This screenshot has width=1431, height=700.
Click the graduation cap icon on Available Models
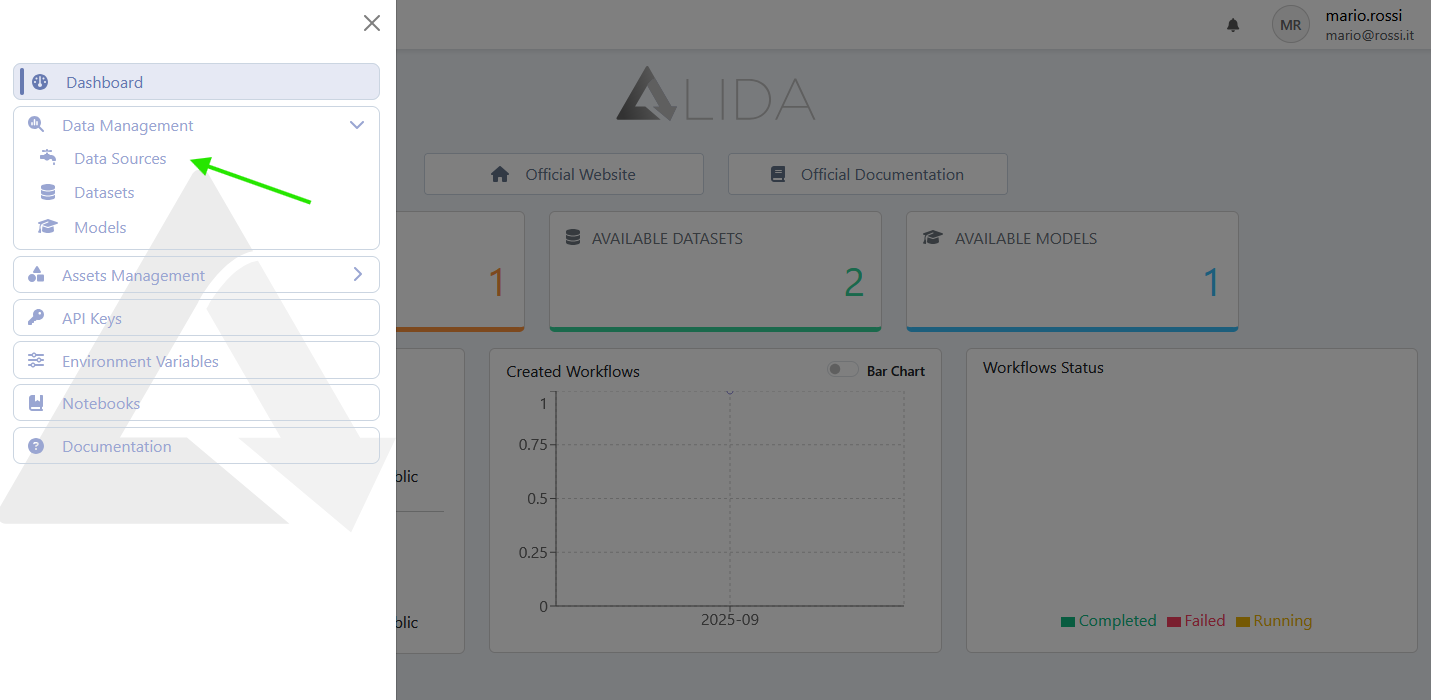[x=932, y=238]
